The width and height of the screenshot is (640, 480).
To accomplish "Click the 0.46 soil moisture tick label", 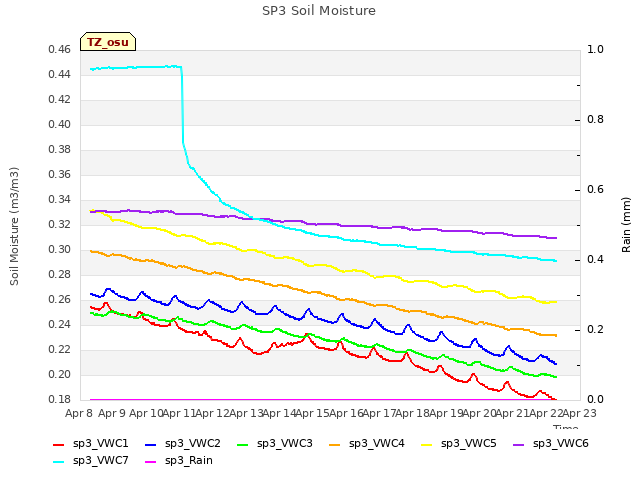I will click(x=60, y=50).
